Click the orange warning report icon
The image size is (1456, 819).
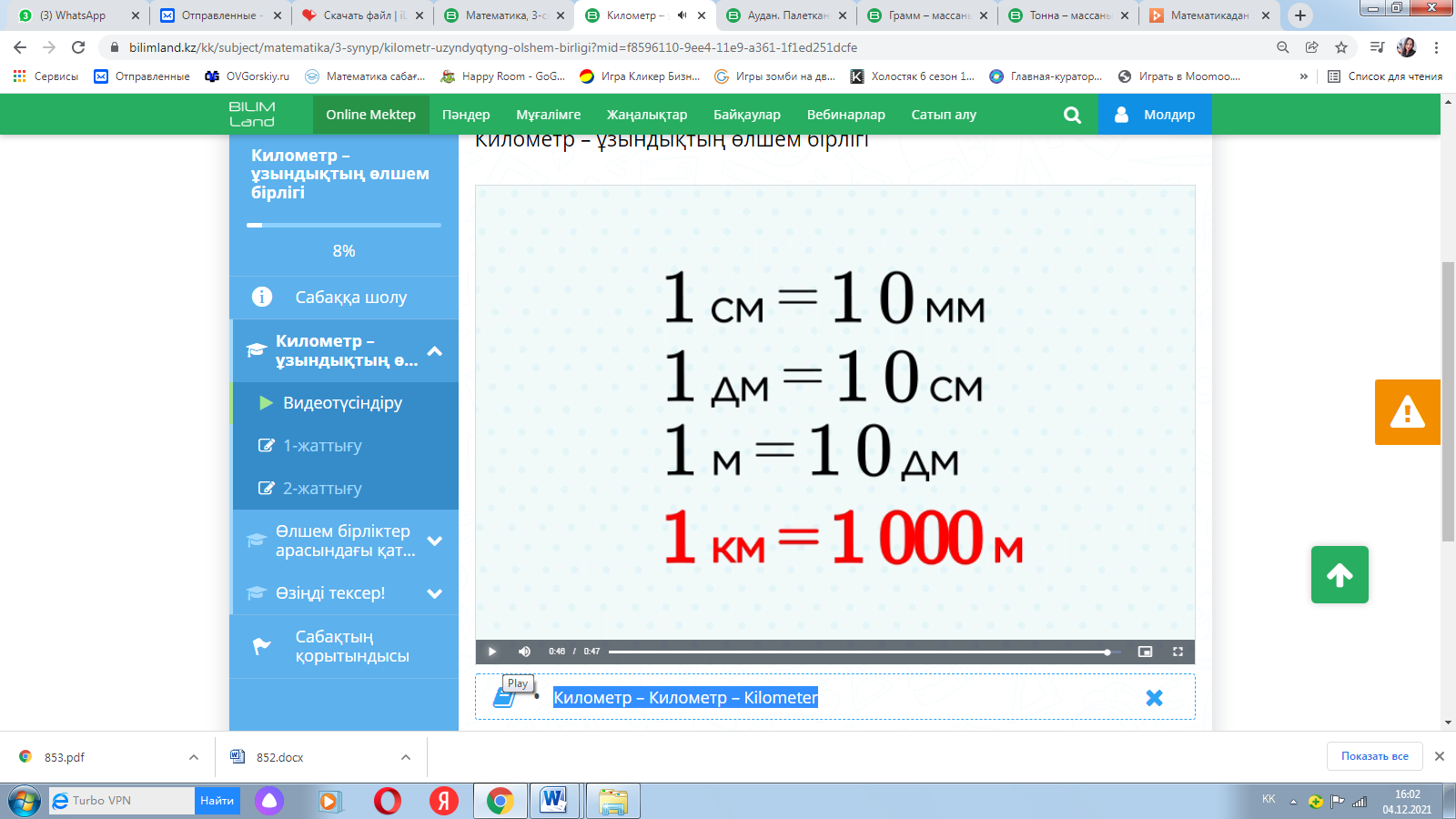point(1407,412)
